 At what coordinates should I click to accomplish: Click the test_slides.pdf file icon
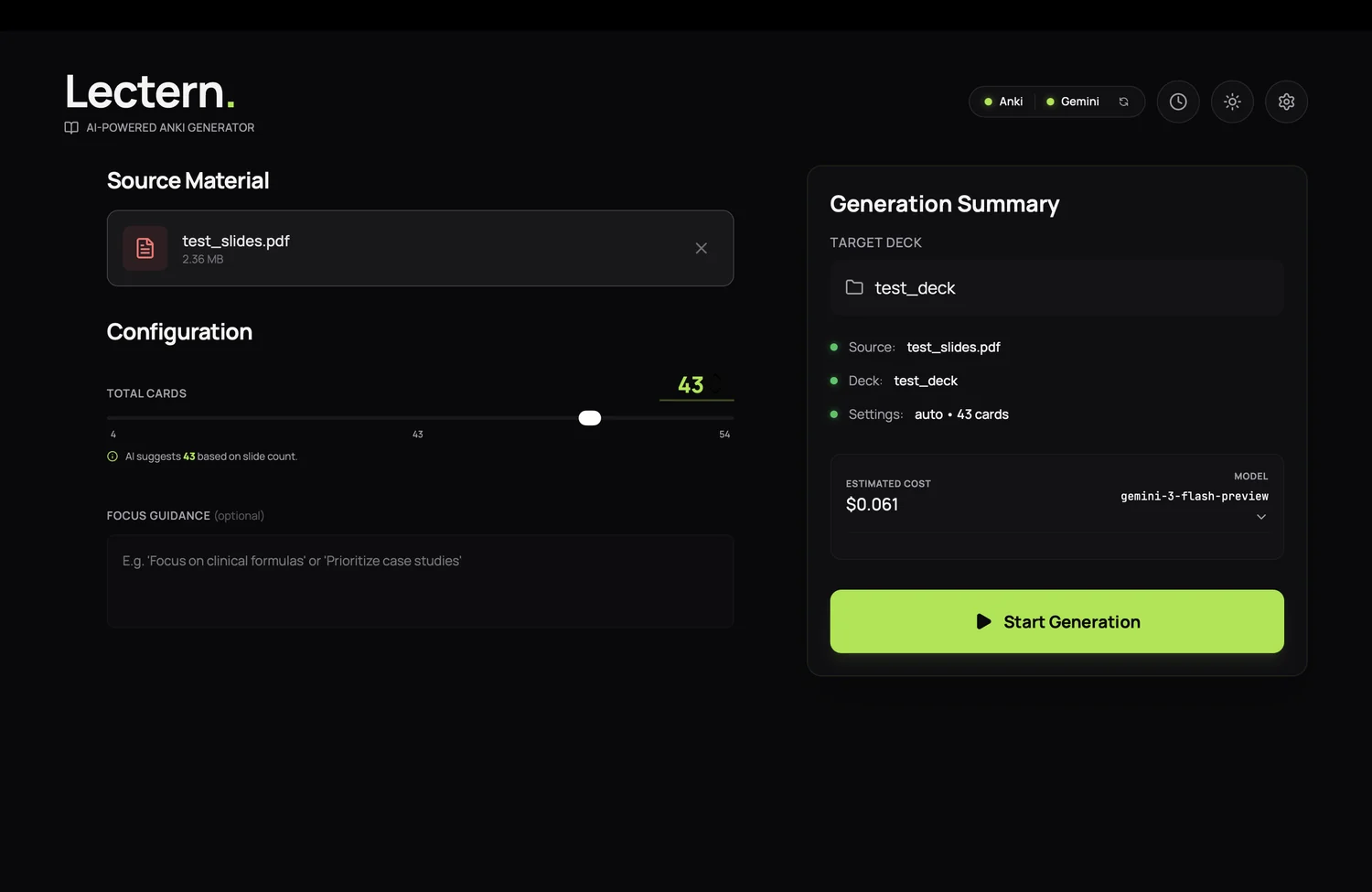click(144, 248)
